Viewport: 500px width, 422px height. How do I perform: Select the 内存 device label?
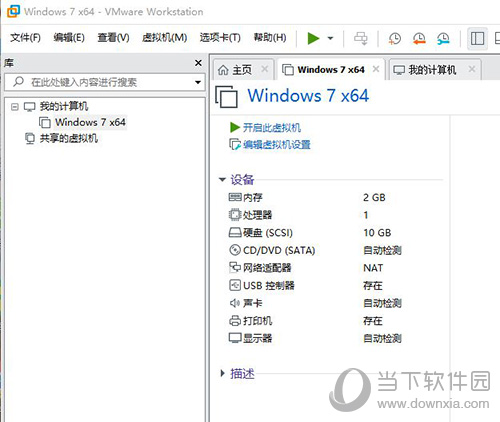click(x=253, y=197)
